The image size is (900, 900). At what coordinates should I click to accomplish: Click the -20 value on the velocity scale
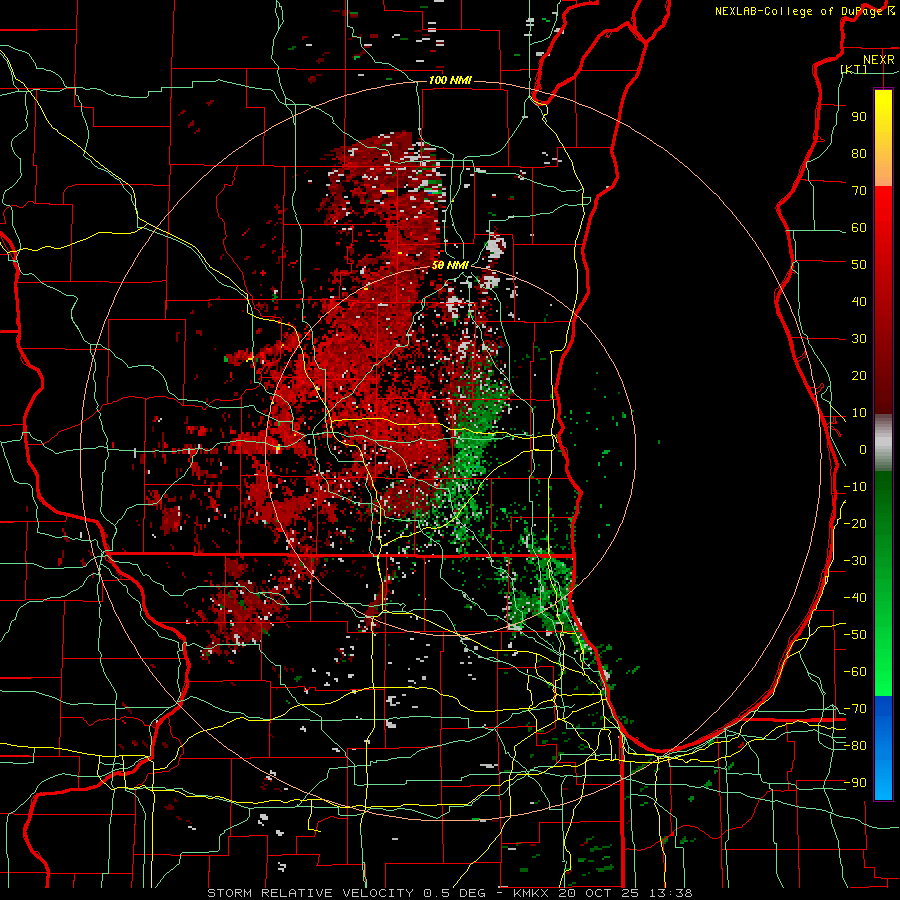tap(855, 524)
